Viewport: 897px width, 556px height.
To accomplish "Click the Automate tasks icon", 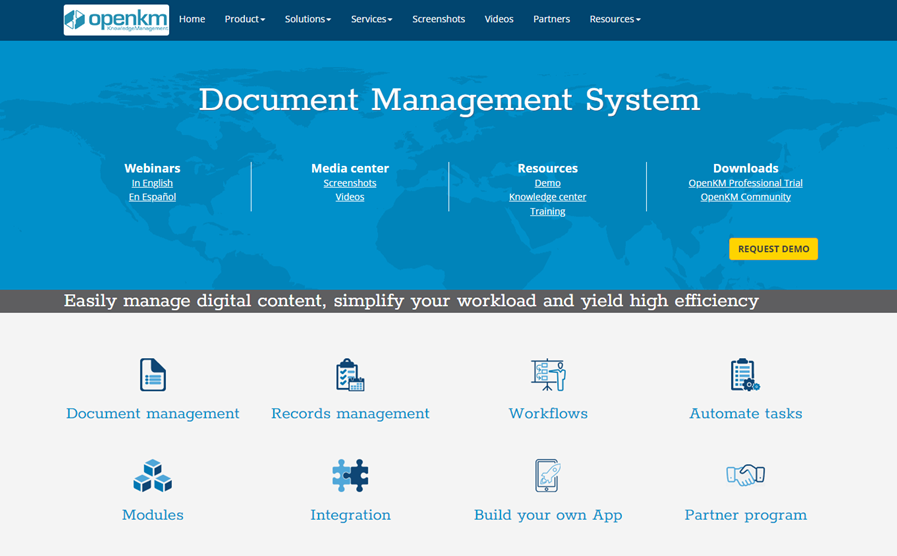I will pyautogui.click(x=745, y=375).
